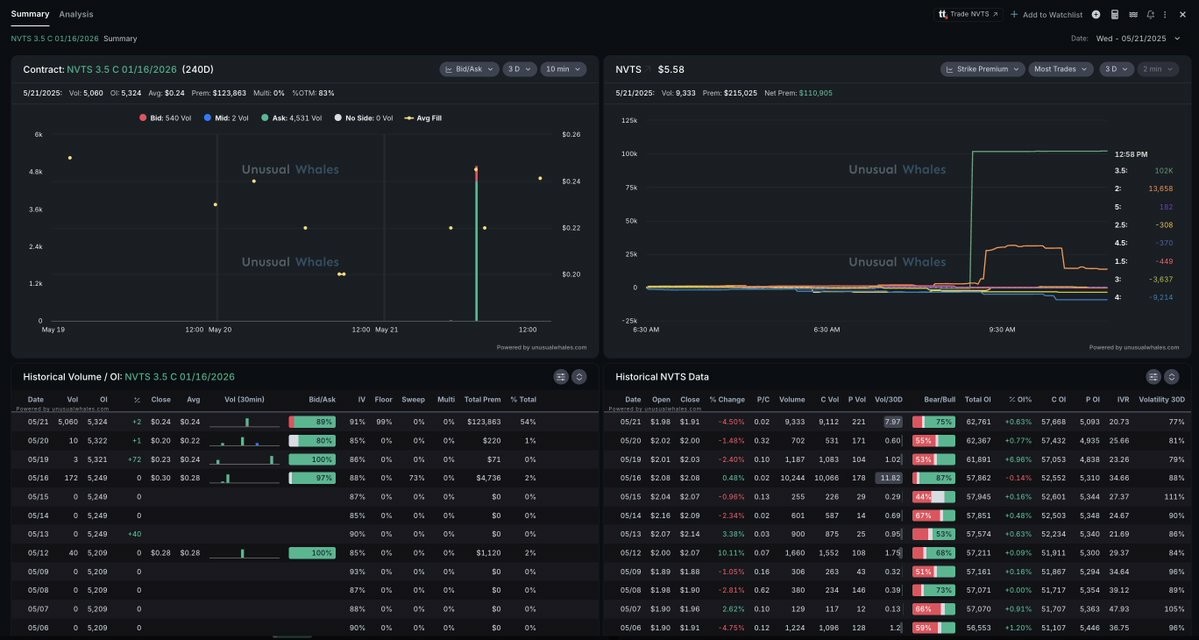
Task: Sort by Bid/Ask column header
Action: (x=322, y=399)
